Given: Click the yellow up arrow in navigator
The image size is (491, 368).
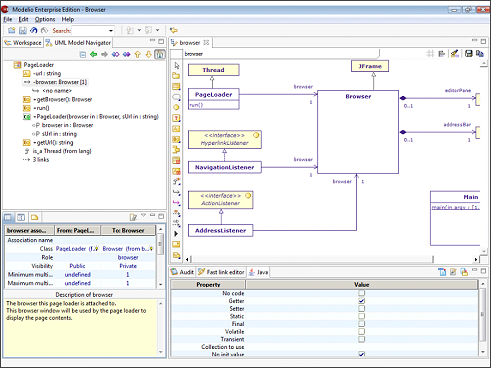Looking at the screenshot, I should click(138, 54).
